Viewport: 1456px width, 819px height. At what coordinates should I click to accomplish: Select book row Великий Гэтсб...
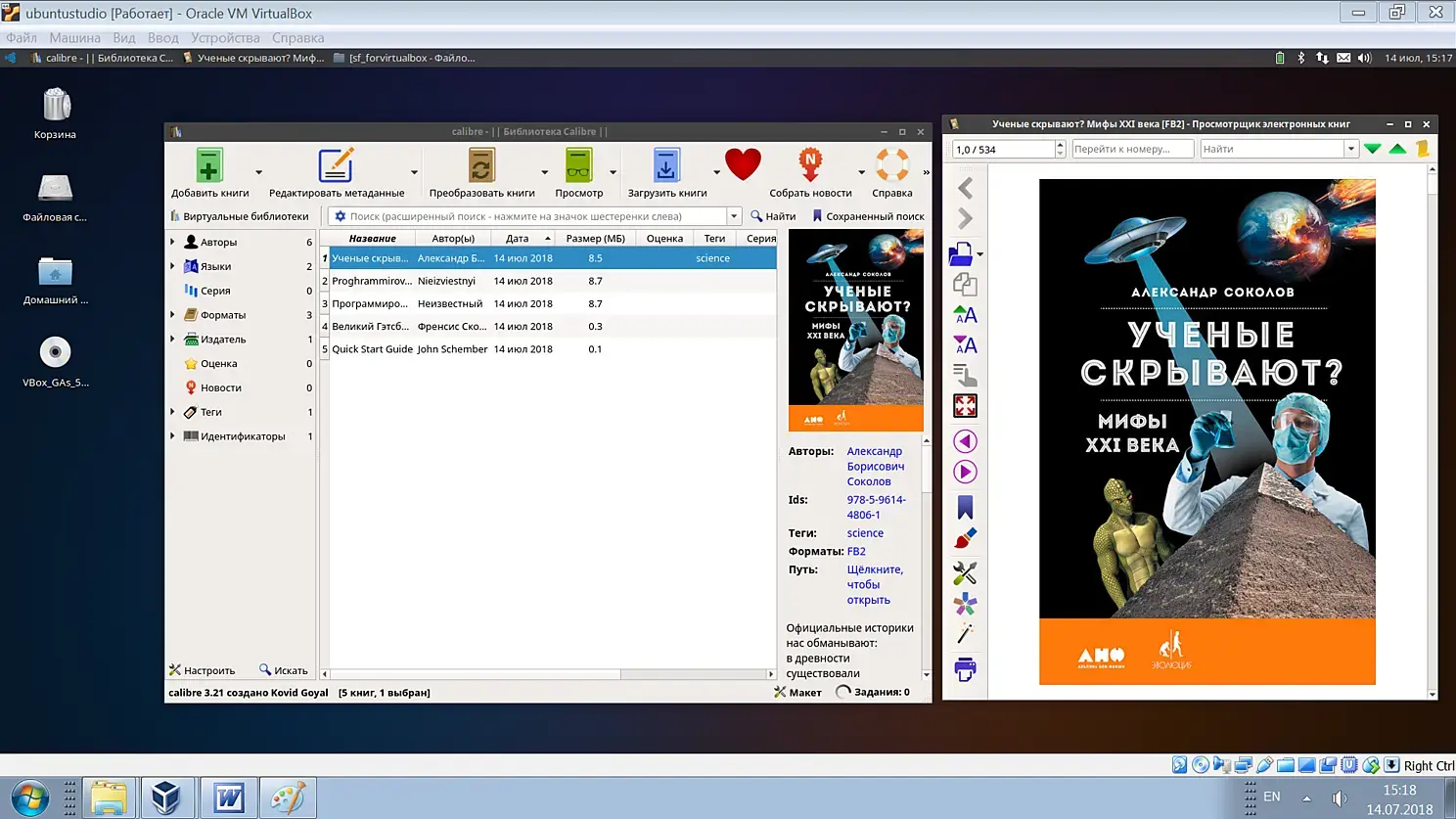(548, 327)
